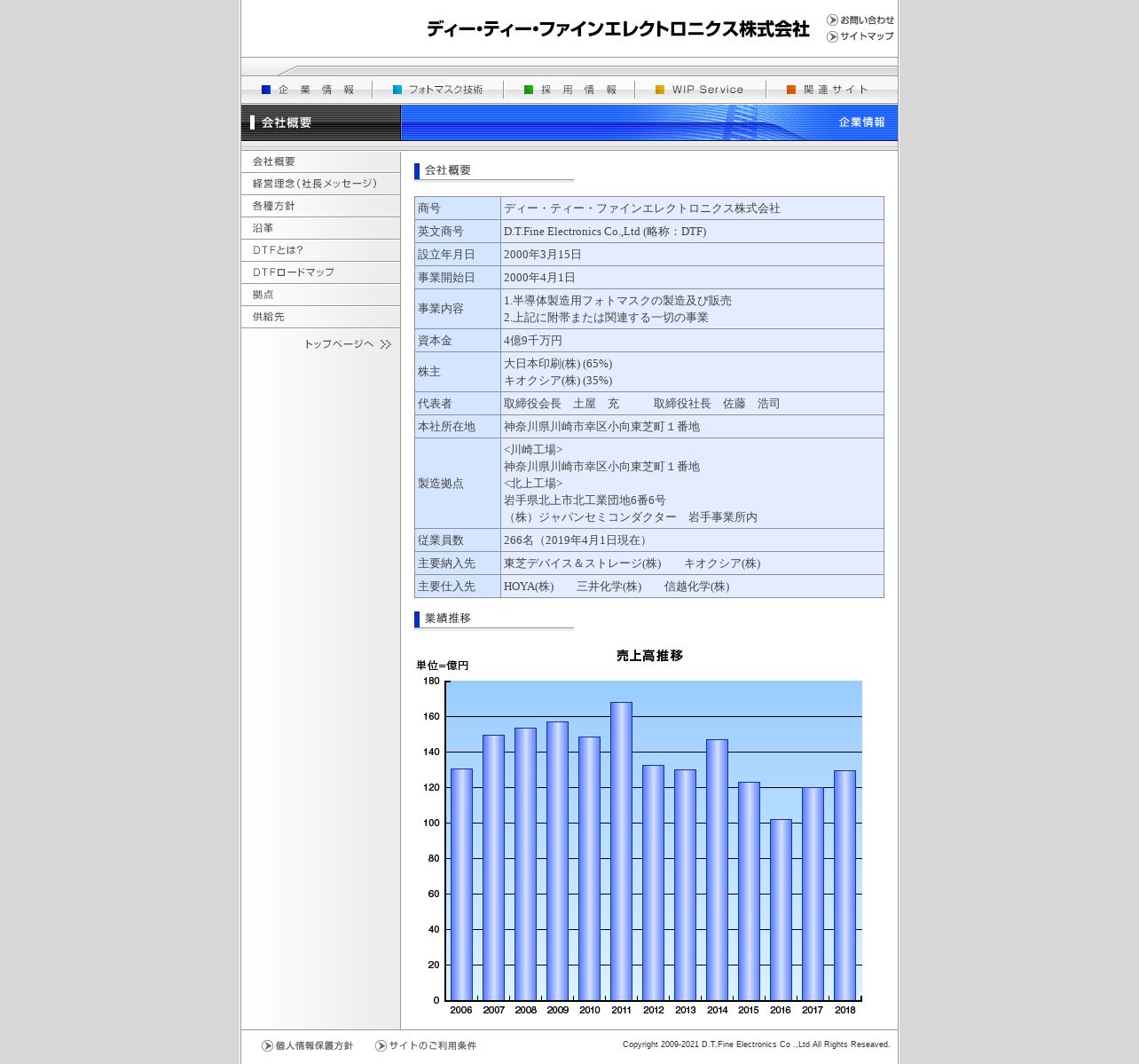Click the 2016 bar in the sales chart
Image resolution: width=1139 pixels, height=1064 pixels.
(x=781, y=910)
